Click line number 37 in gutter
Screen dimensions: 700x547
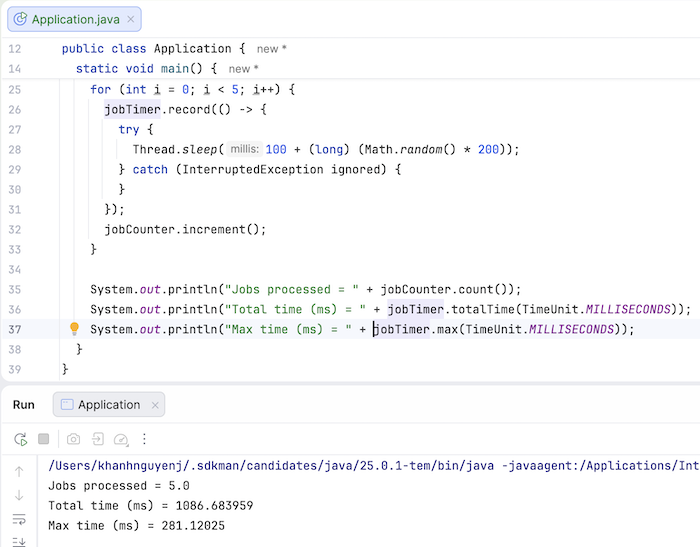point(14,329)
